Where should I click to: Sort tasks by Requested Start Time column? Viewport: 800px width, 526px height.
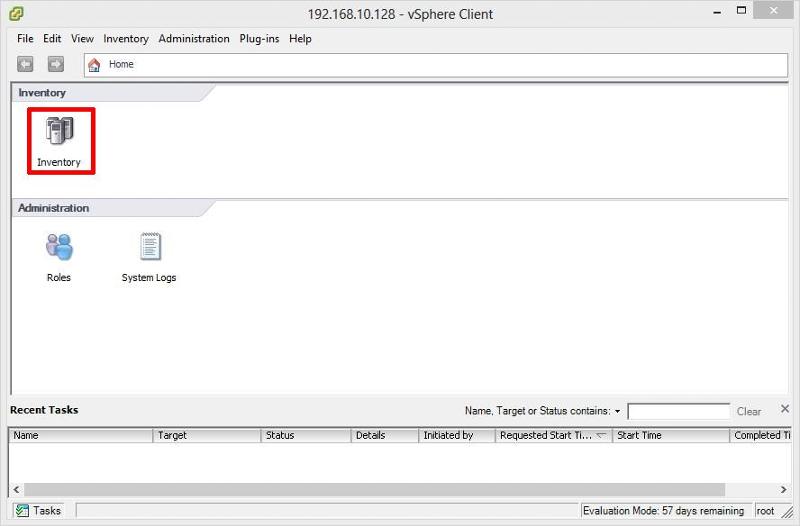point(554,435)
